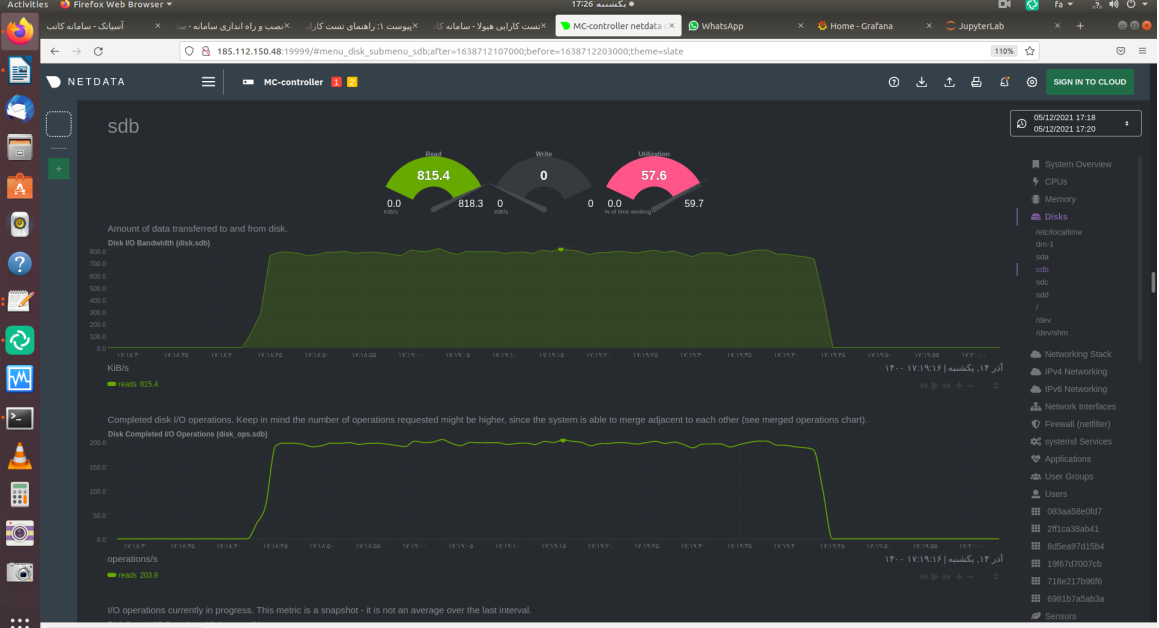This screenshot has height=628, width=1159.
Task: Go back in Firefox
Action: click(x=55, y=52)
